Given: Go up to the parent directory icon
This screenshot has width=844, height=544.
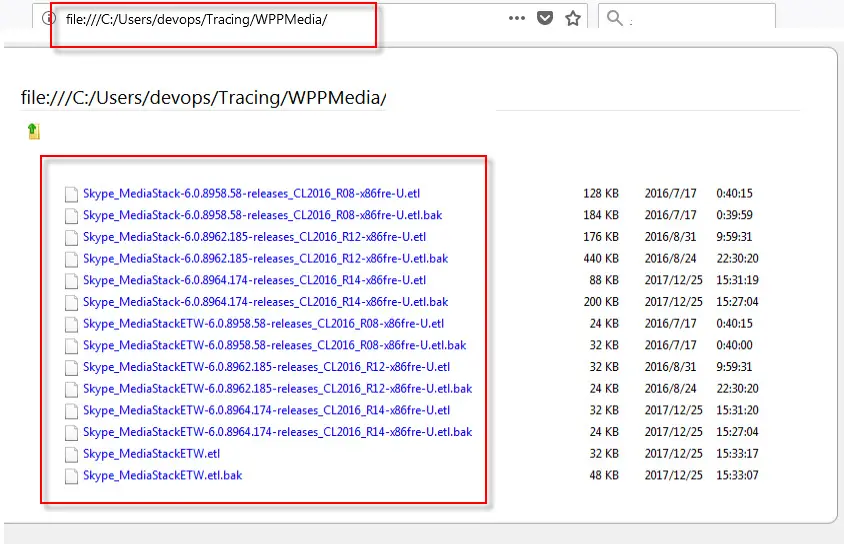Looking at the screenshot, I should 33,131.
